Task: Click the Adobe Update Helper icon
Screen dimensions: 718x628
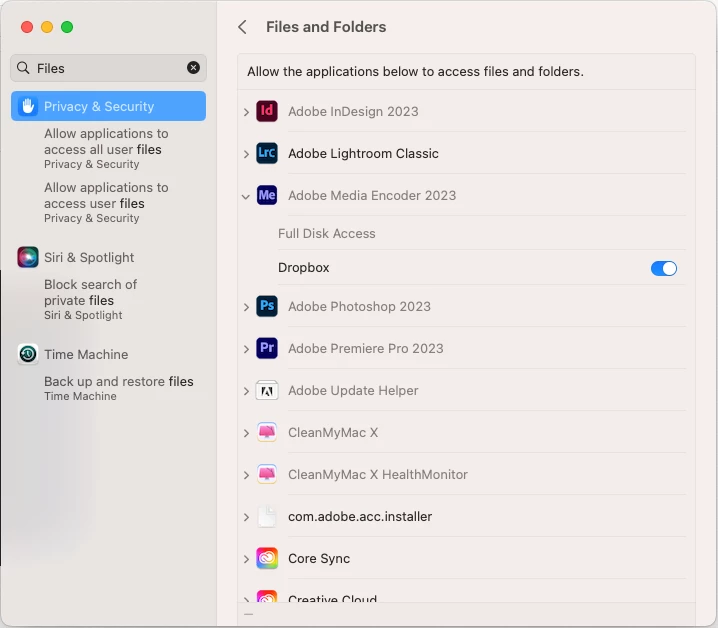Action: [267, 390]
